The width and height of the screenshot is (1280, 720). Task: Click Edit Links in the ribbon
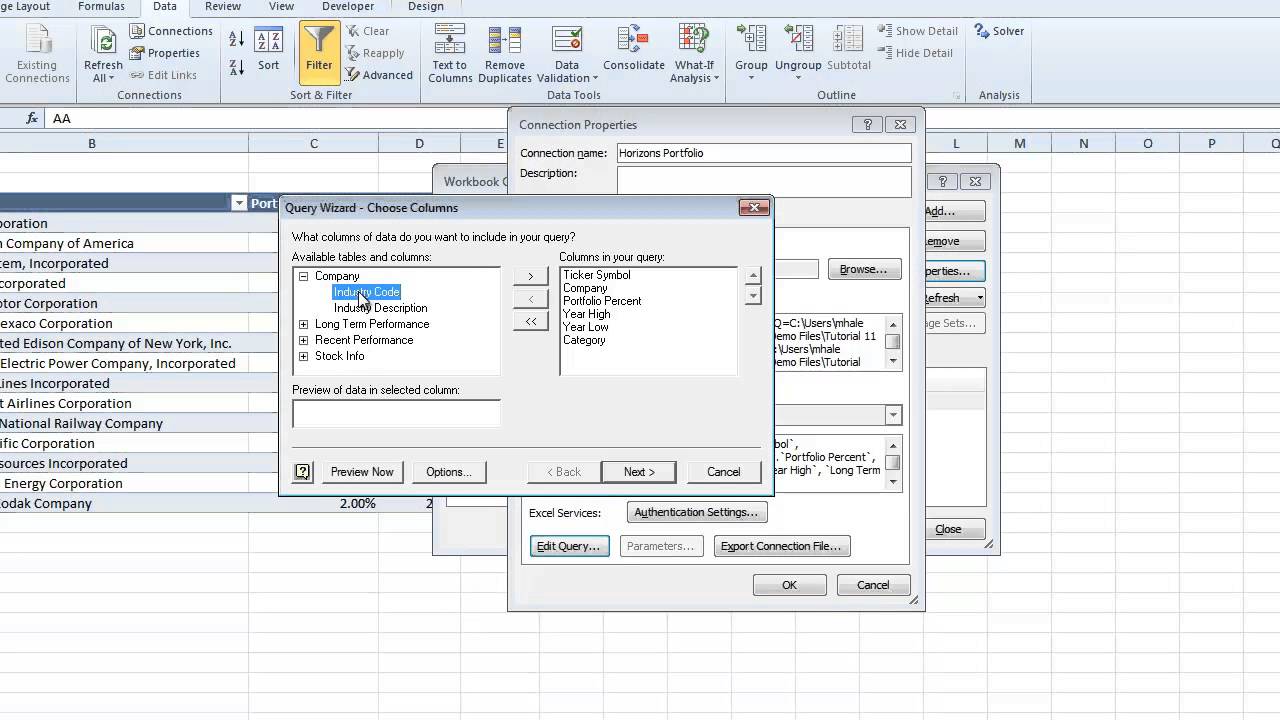tap(162, 75)
